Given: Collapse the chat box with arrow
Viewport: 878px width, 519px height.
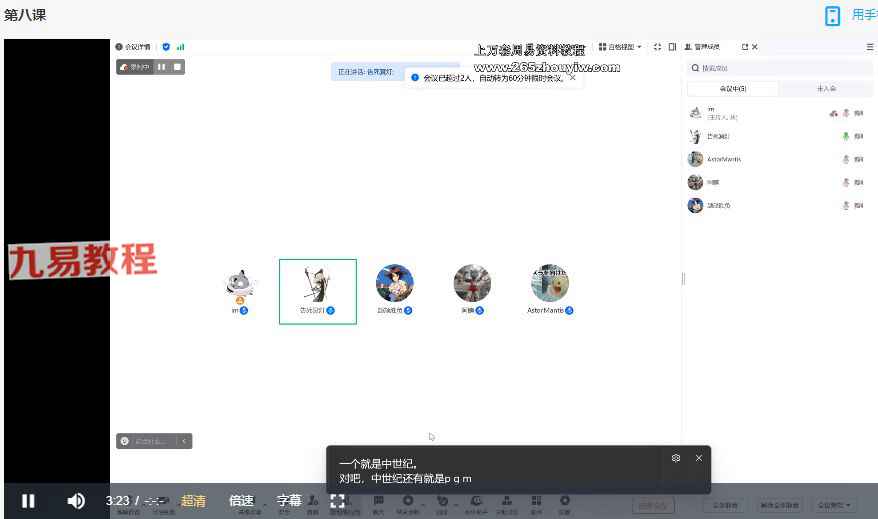Looking at the screenshot, I should pos(184,441).
